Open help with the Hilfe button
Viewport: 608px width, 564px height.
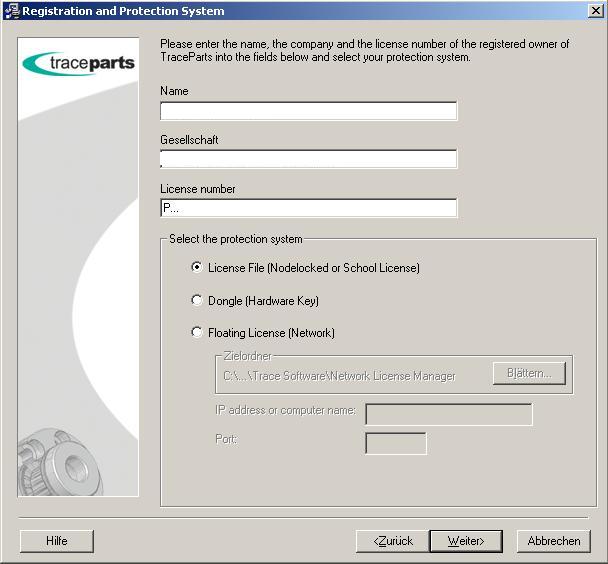point(57,541)
